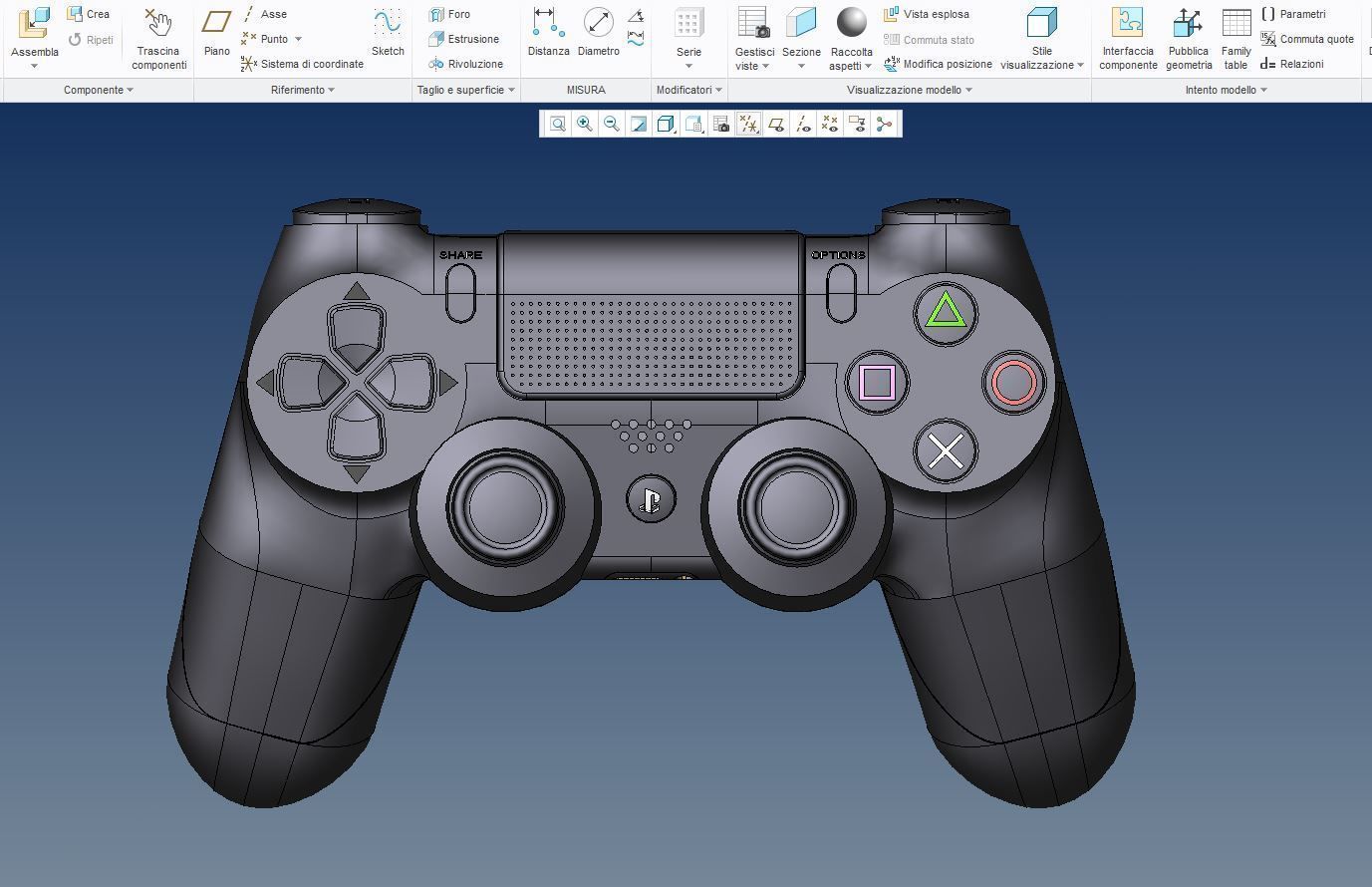Click the Stile visualizzazione cube icon

[x=1041, y=22]
